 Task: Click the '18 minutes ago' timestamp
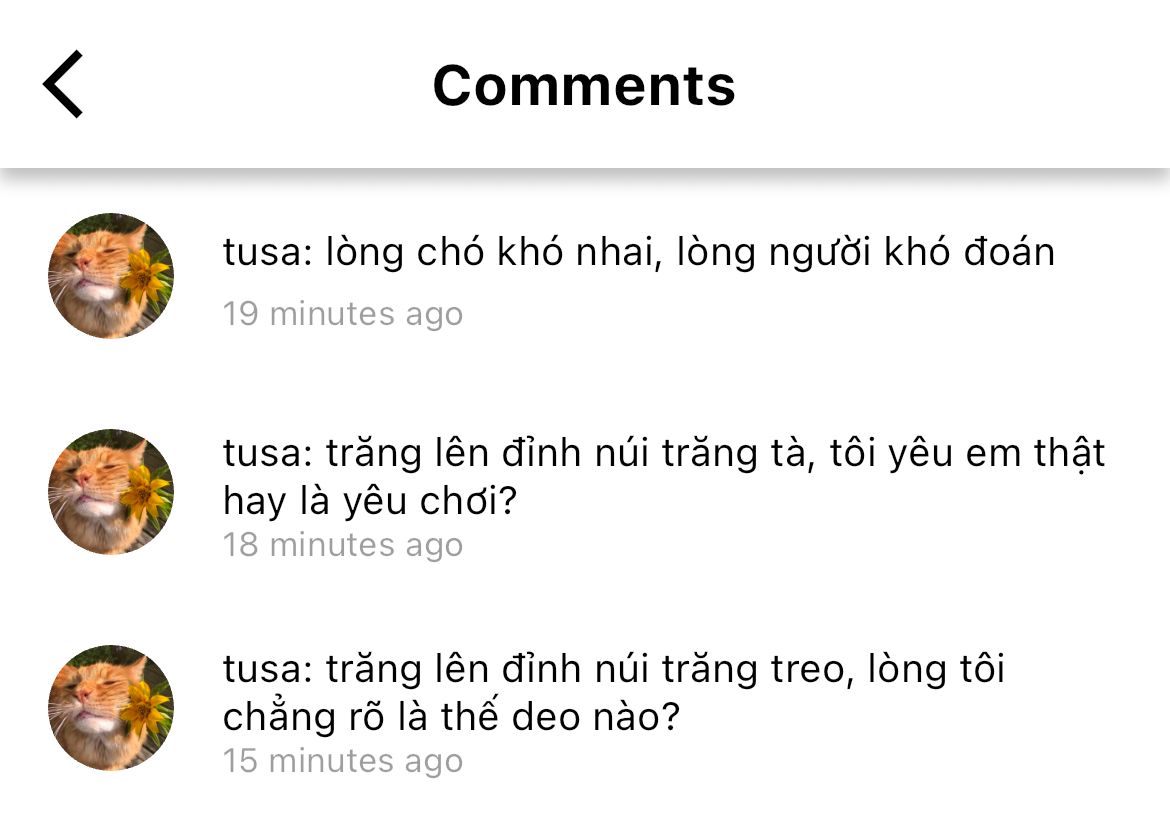tap(343, 545)
